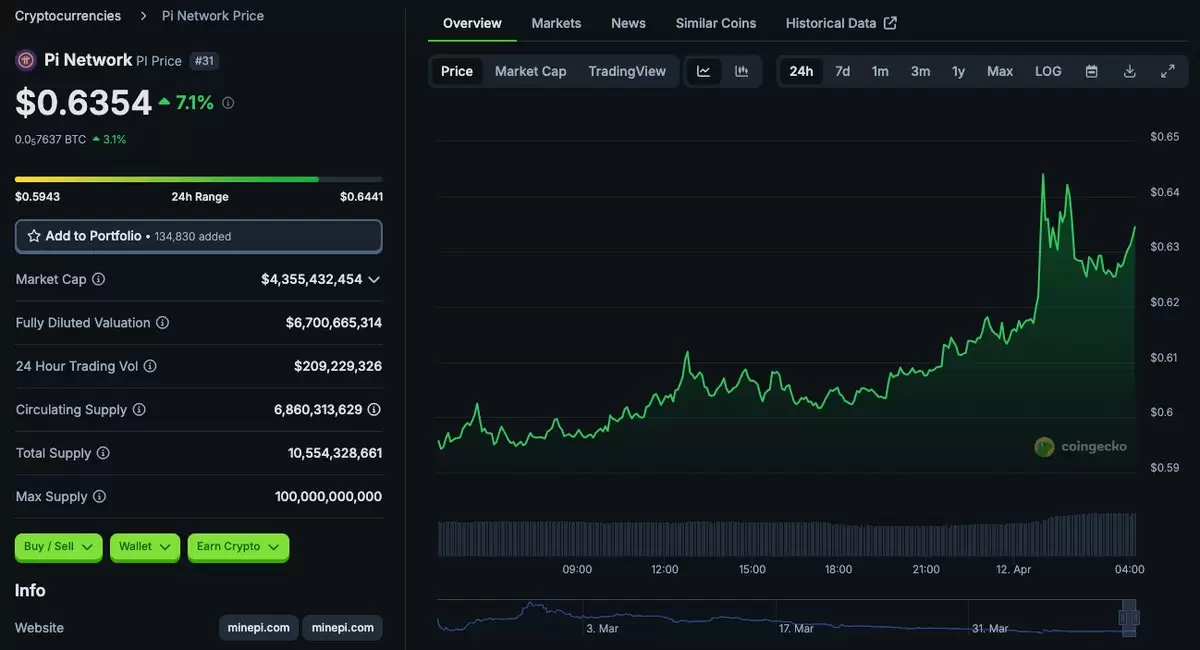Open Buy / Sell dropdown

coord(58,547)
